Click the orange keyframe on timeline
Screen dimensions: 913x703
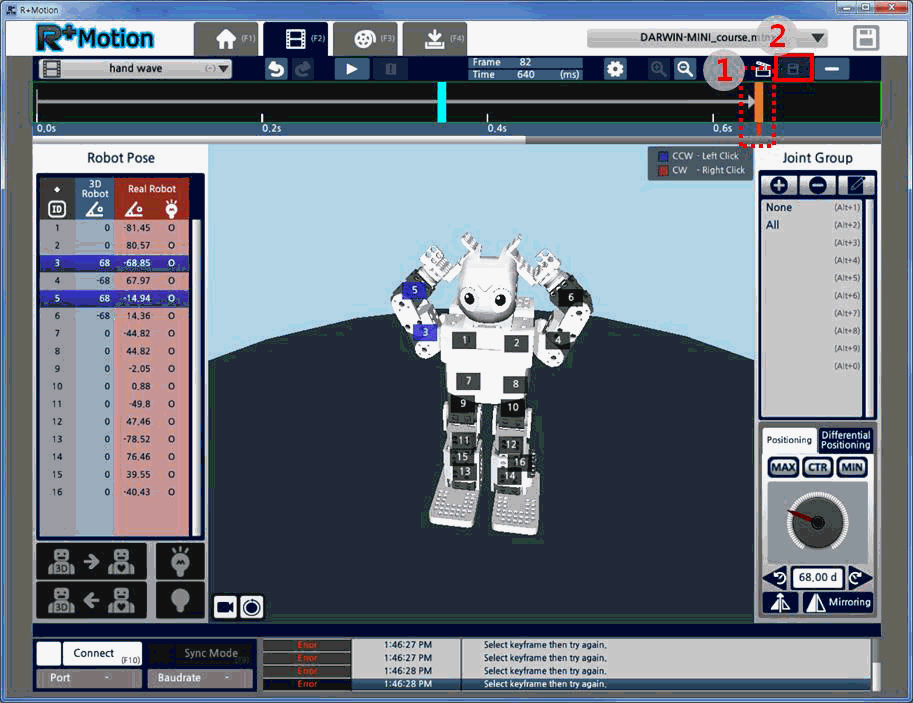(759, 102)
